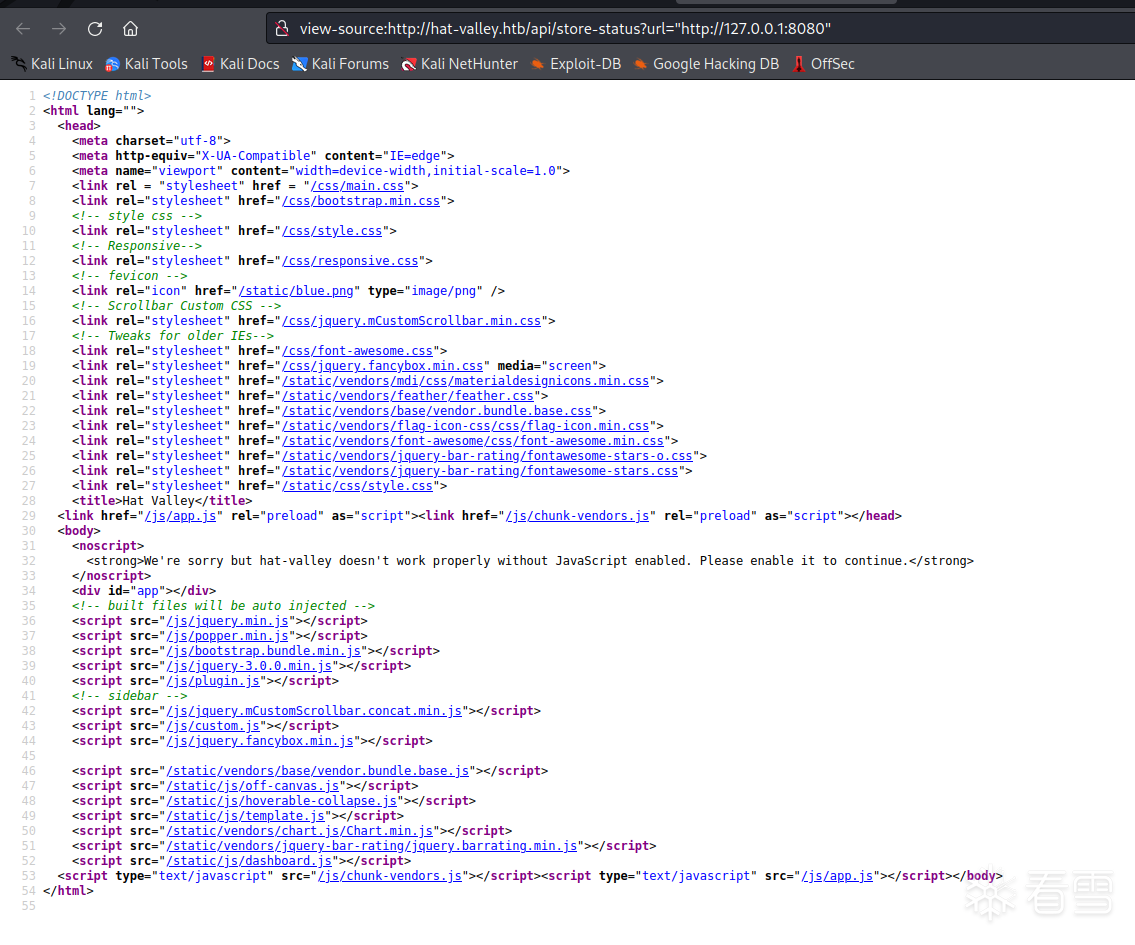Open the /js/jquery.fancybox.min.js link

coord(260,741)
